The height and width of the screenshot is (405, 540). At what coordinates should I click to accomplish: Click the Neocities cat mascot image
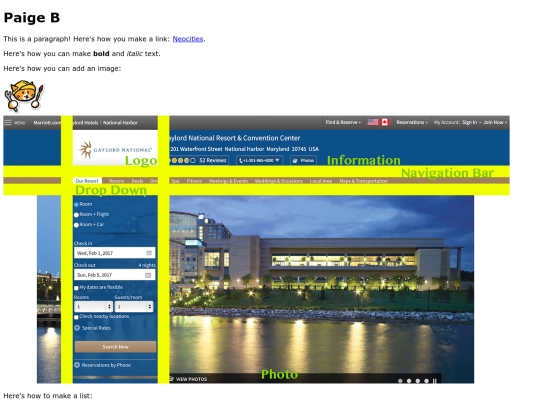pos(24,96)
